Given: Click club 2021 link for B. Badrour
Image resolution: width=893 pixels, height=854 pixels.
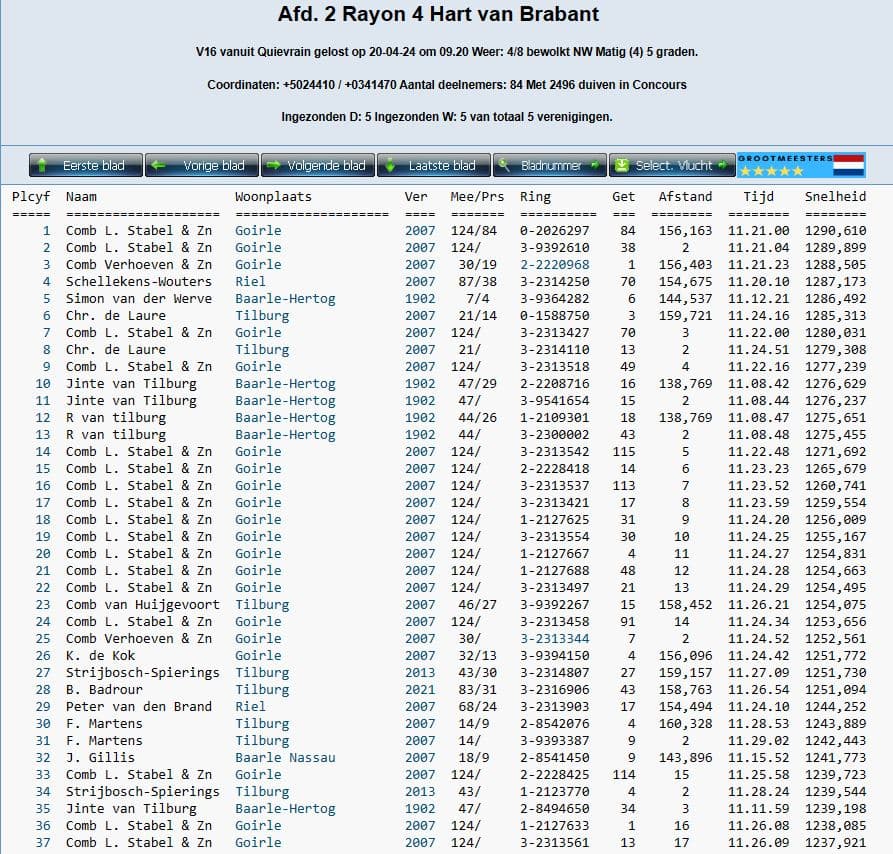Looking at the screenshot, I should point(420,690).
